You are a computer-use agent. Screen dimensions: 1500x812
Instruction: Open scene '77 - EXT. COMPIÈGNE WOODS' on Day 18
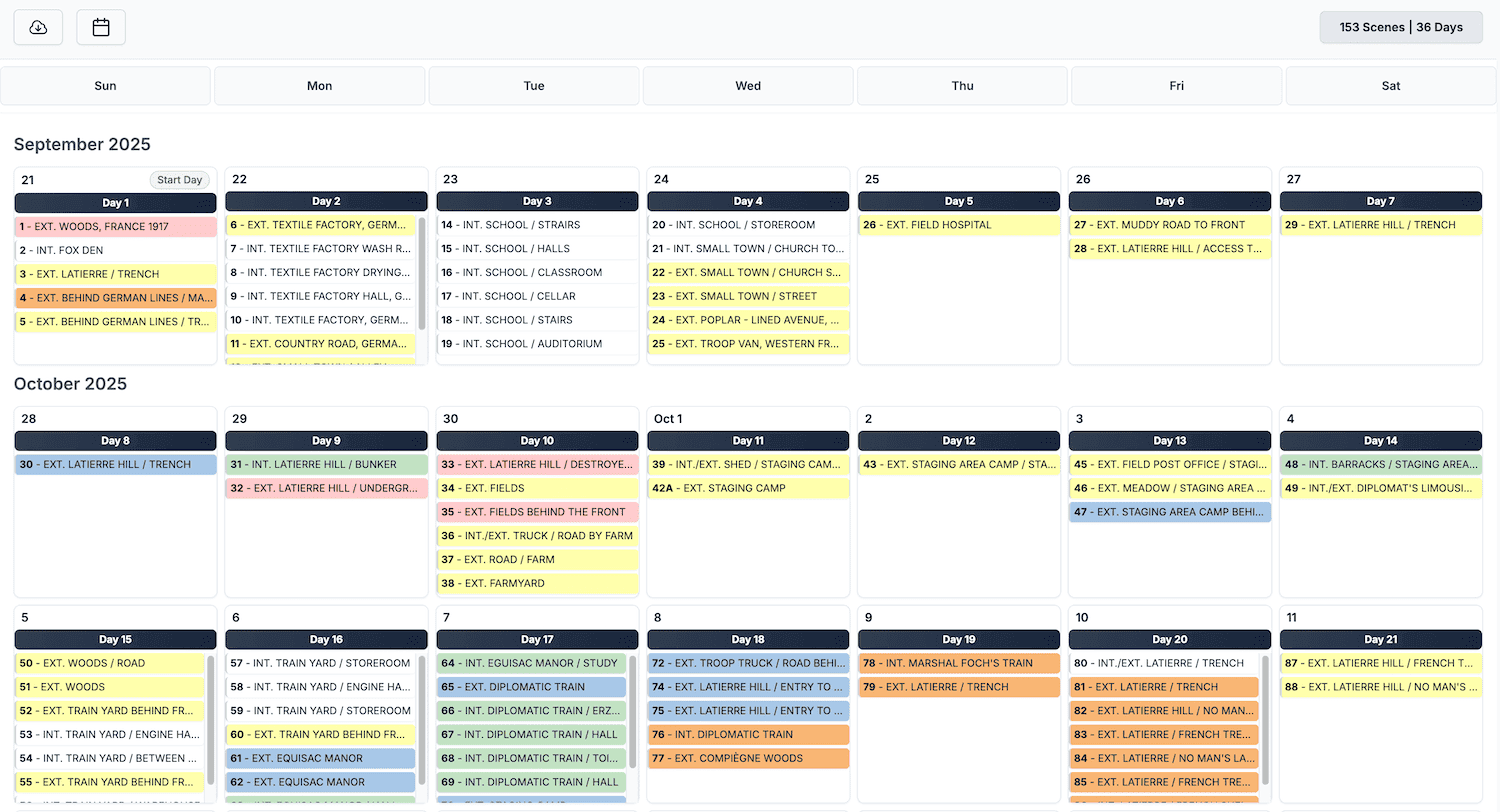(748, 758)
